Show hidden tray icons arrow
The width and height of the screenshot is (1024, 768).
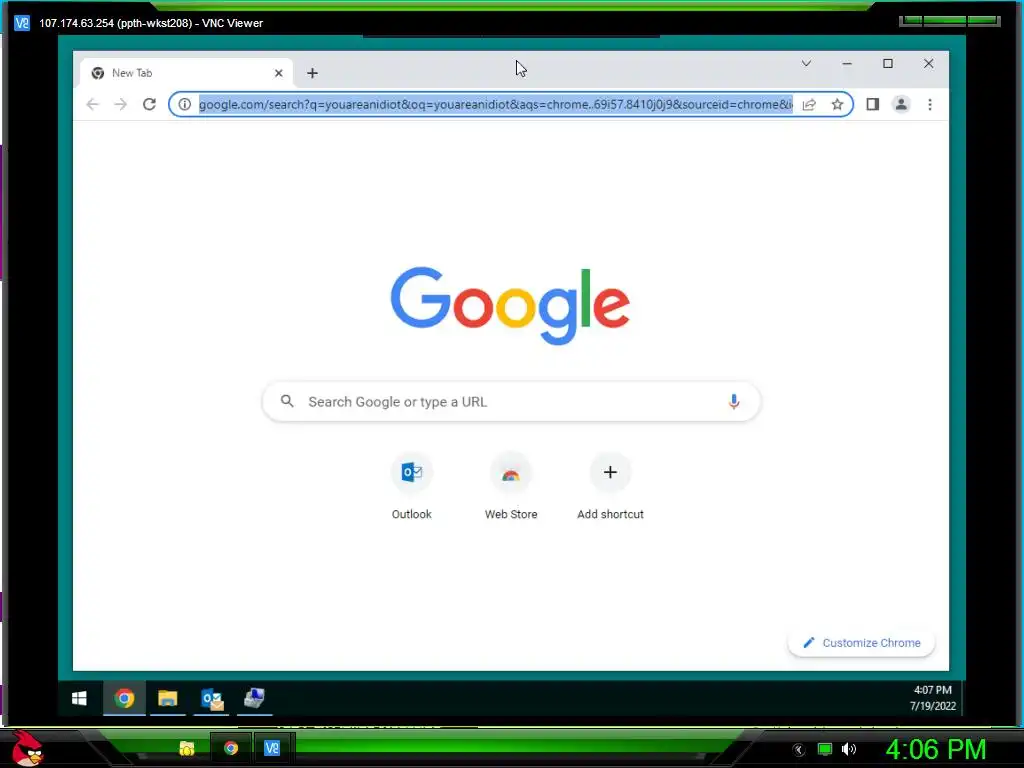pyautogui.click(x=798, y=750)
